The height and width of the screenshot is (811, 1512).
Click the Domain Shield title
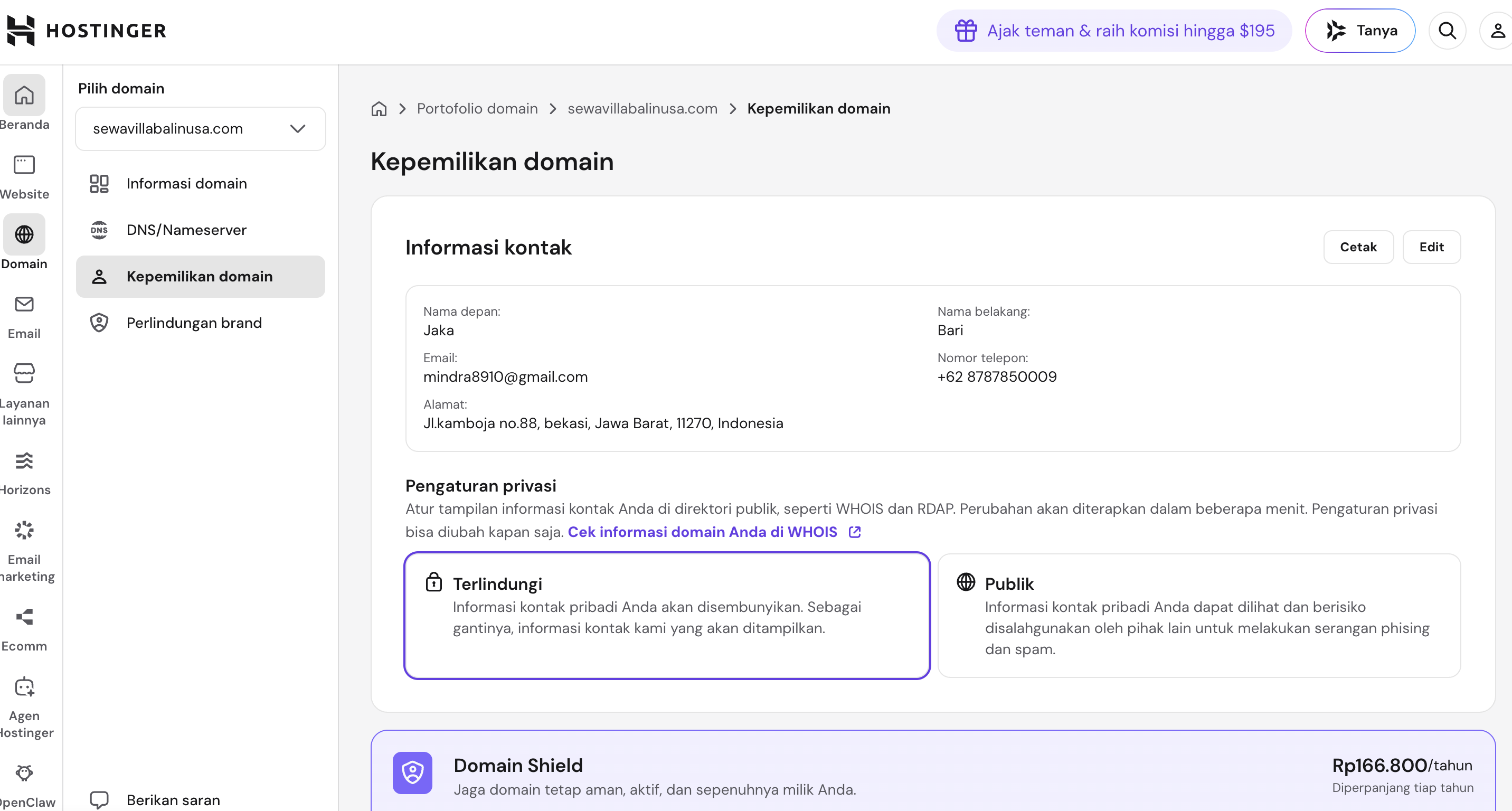point(518,765)
